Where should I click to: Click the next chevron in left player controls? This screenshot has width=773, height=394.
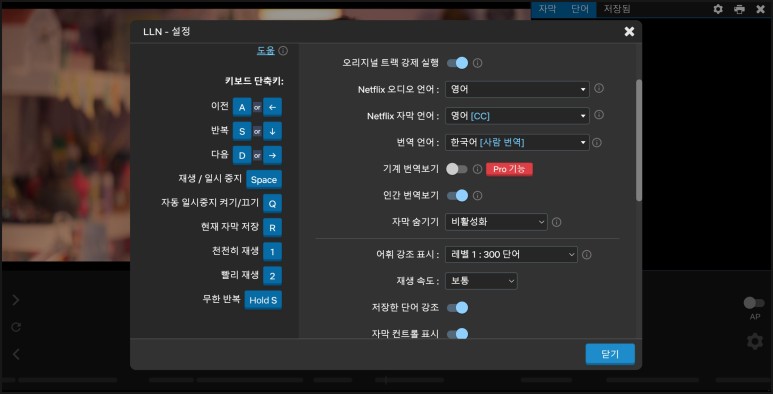16,300
